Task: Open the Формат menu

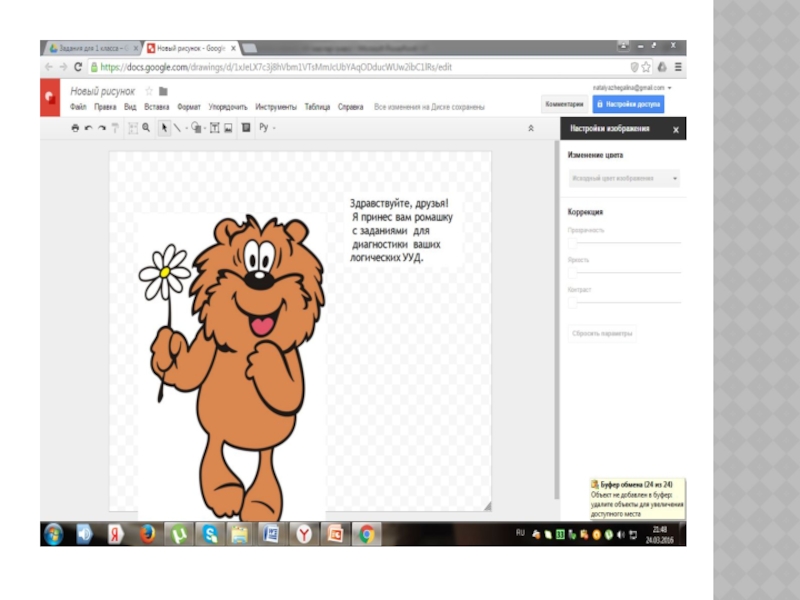Action: (189, 107)
